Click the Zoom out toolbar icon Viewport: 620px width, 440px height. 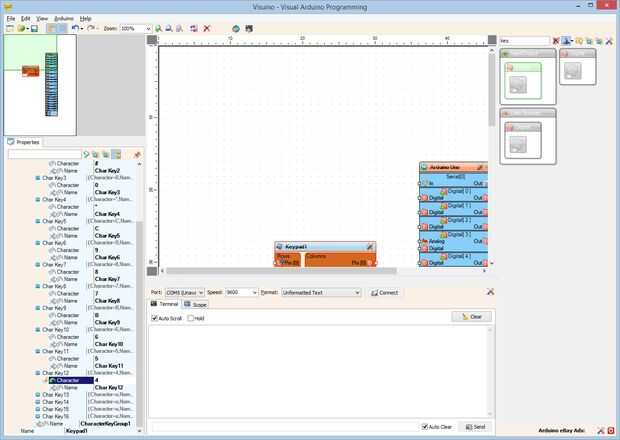click(169, 28)
